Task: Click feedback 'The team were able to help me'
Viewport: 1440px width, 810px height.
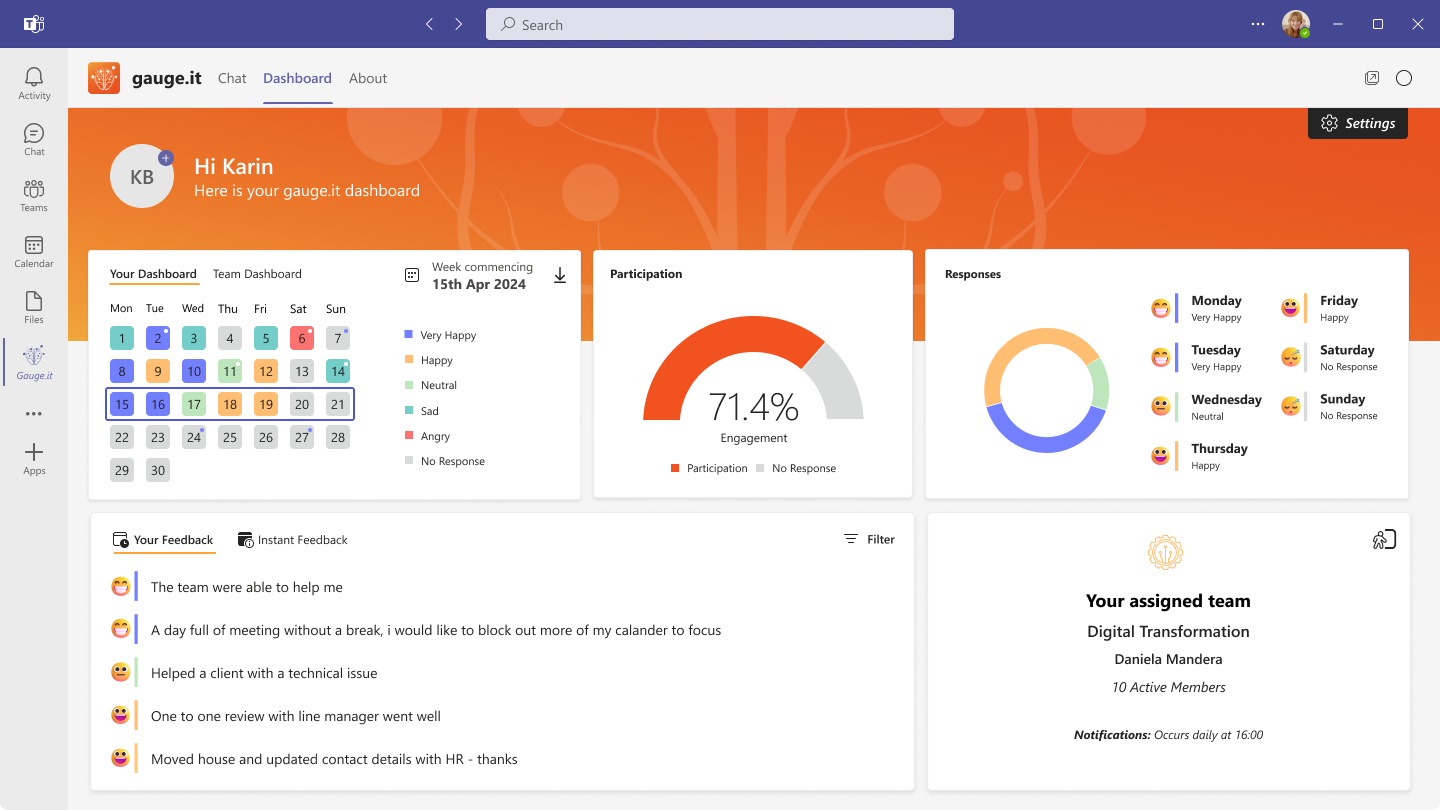Action: [247, 587]
